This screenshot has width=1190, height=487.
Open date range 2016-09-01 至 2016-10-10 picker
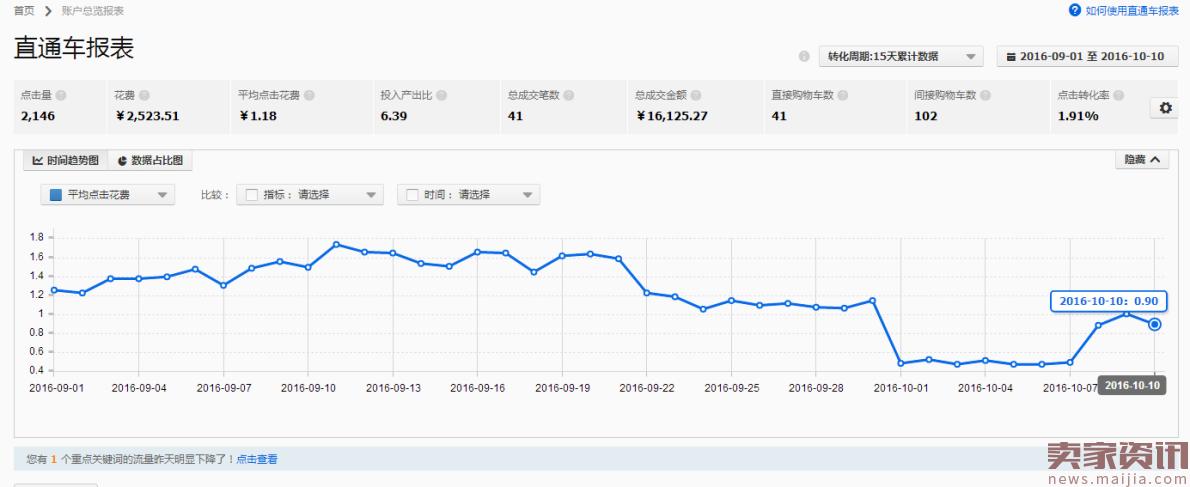tap(1088, 56)
